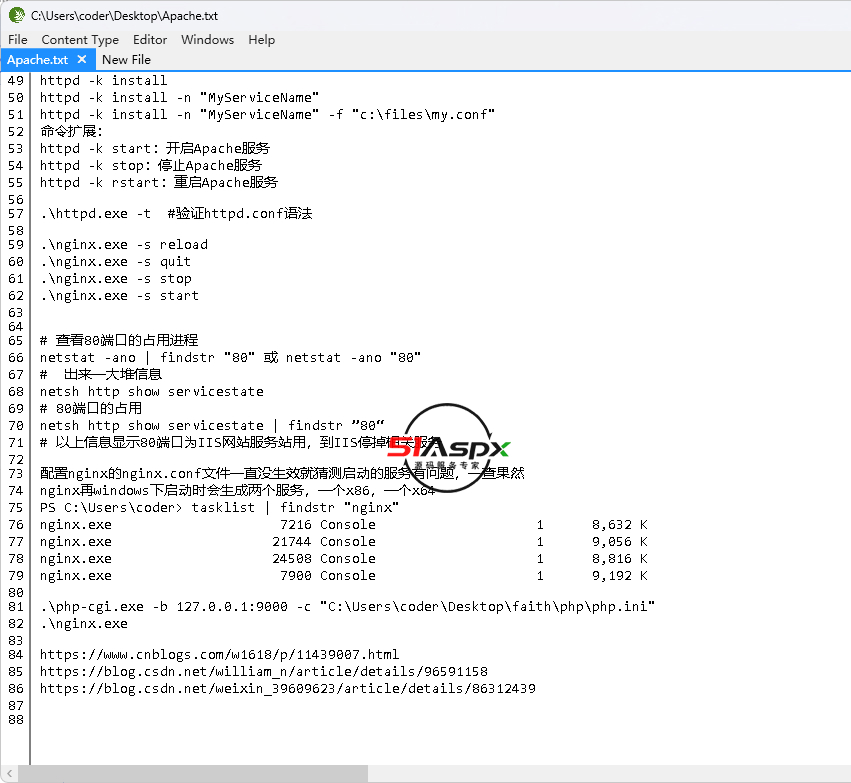Close the Apache.txt tab

(x=82, y=59)
